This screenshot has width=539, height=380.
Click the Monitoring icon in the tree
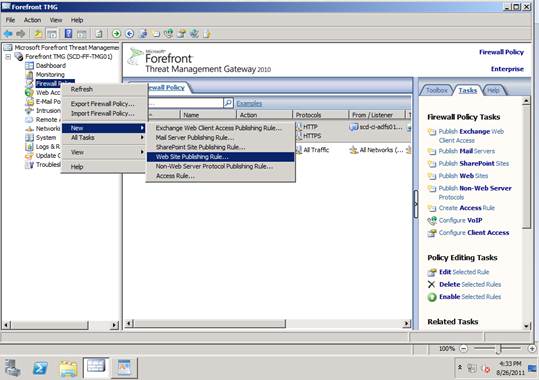[29, 74]
